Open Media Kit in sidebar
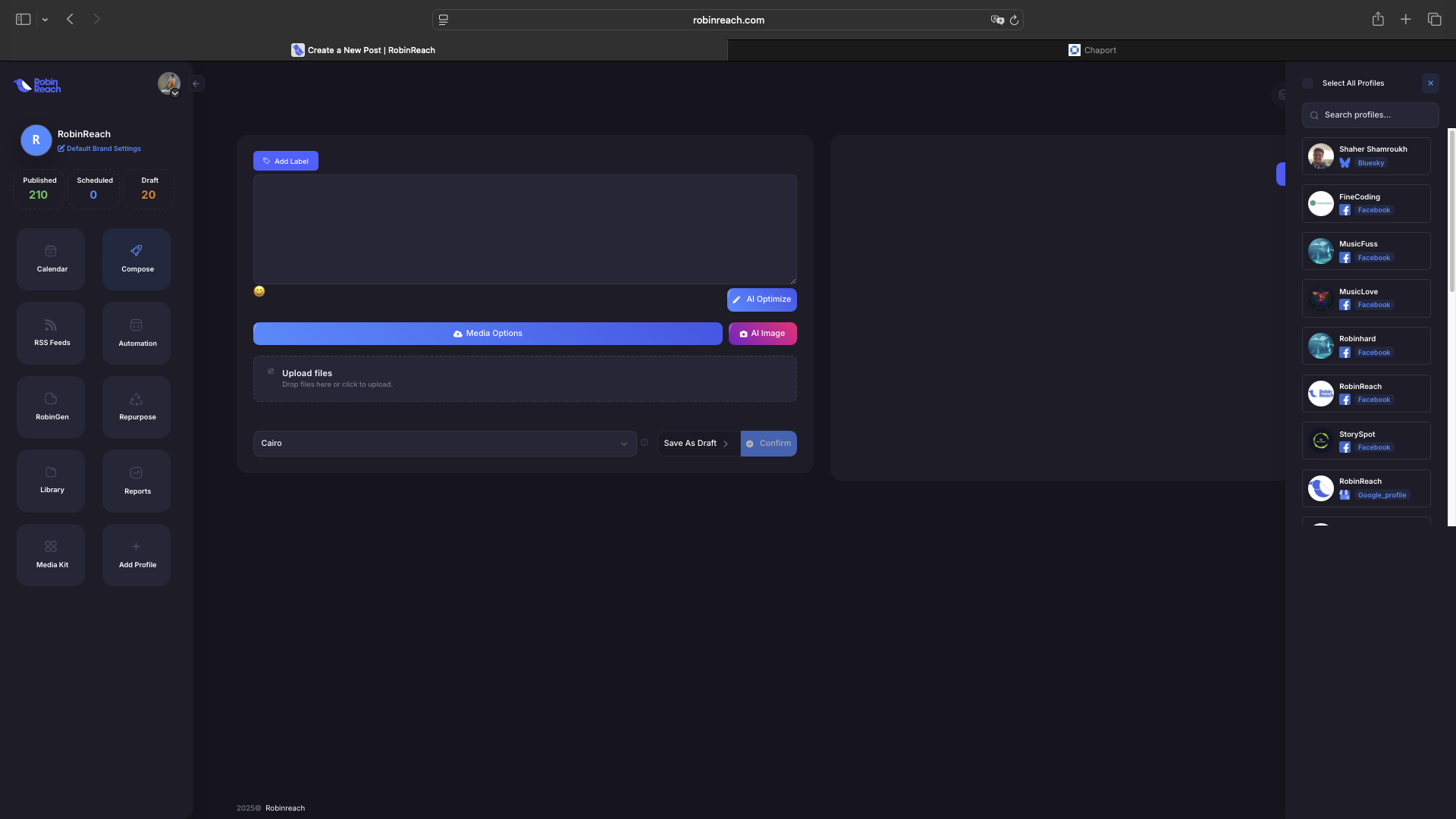This screenshot has width=1456, height=819. pyautogui.click(x=51, y=554)
